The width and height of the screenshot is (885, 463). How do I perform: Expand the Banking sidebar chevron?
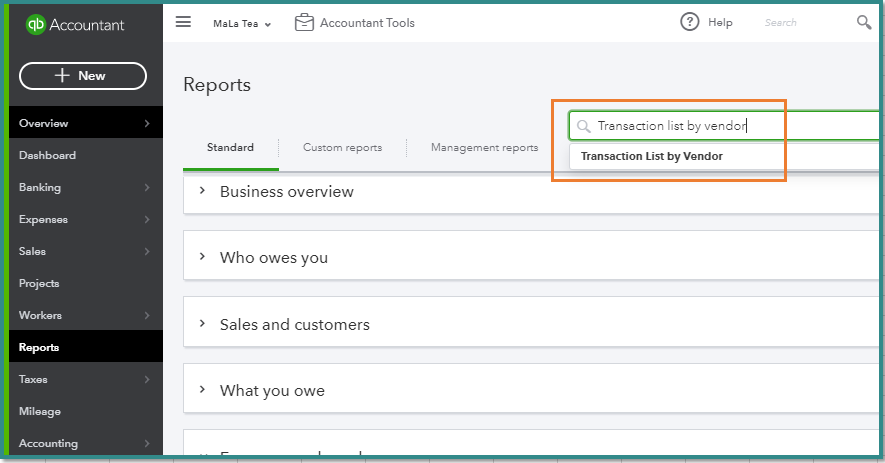coord(147,187)
